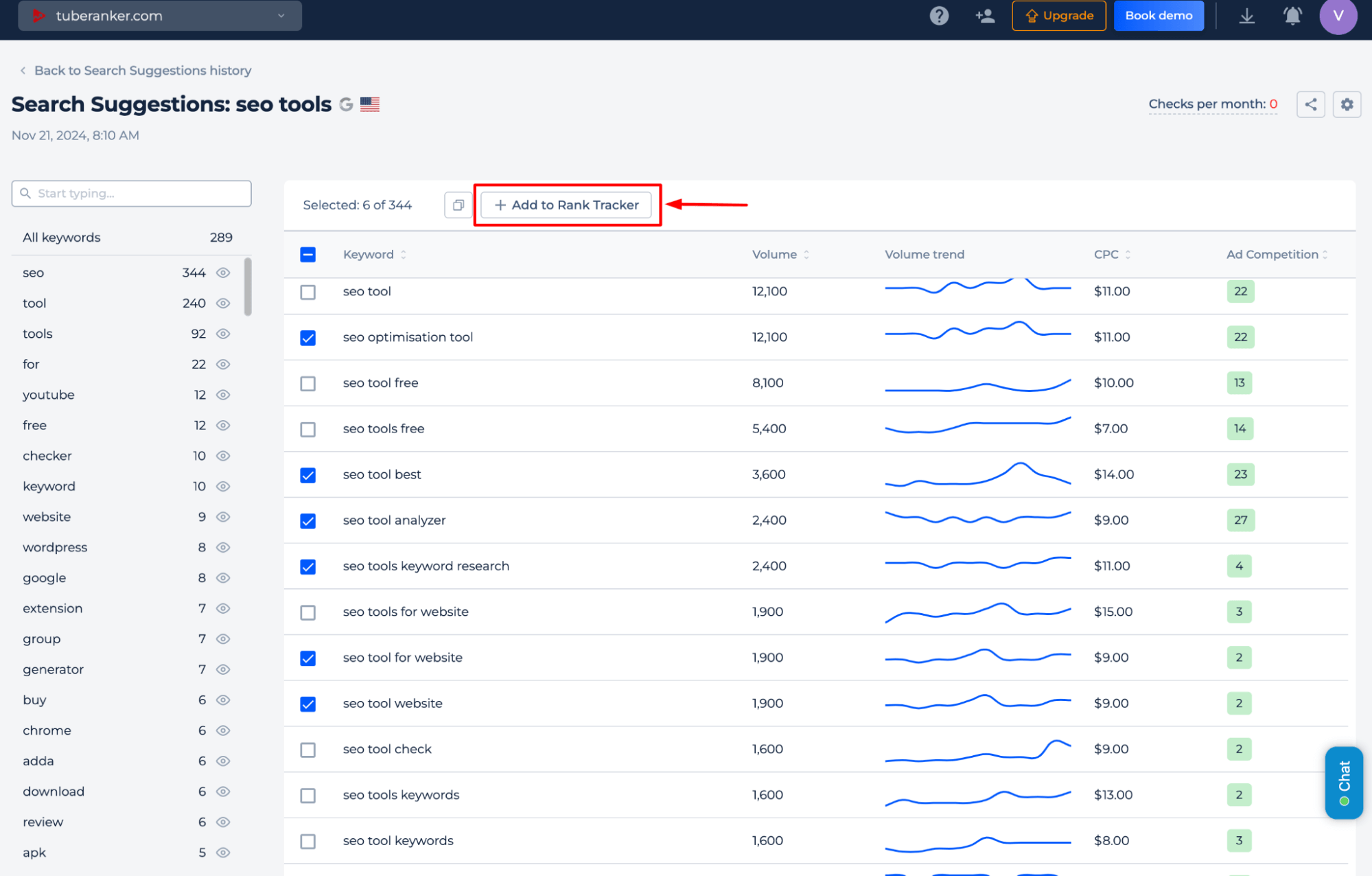This screenshot has width=1372, height=876.
Task: Toggle checkbox for seo tool analyzer
Action: pyautogui.click(x=308, y=520)
